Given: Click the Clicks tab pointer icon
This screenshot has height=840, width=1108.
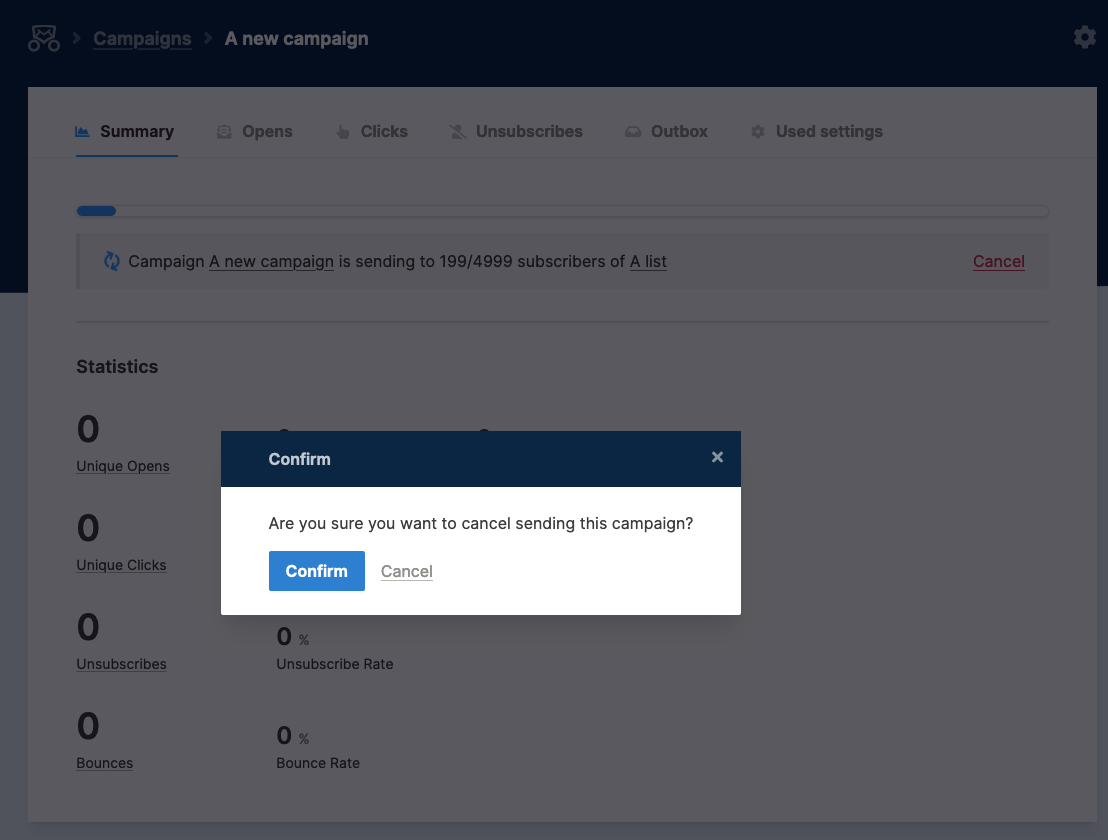Looking at the screenshot, I should tap(343, 132).
